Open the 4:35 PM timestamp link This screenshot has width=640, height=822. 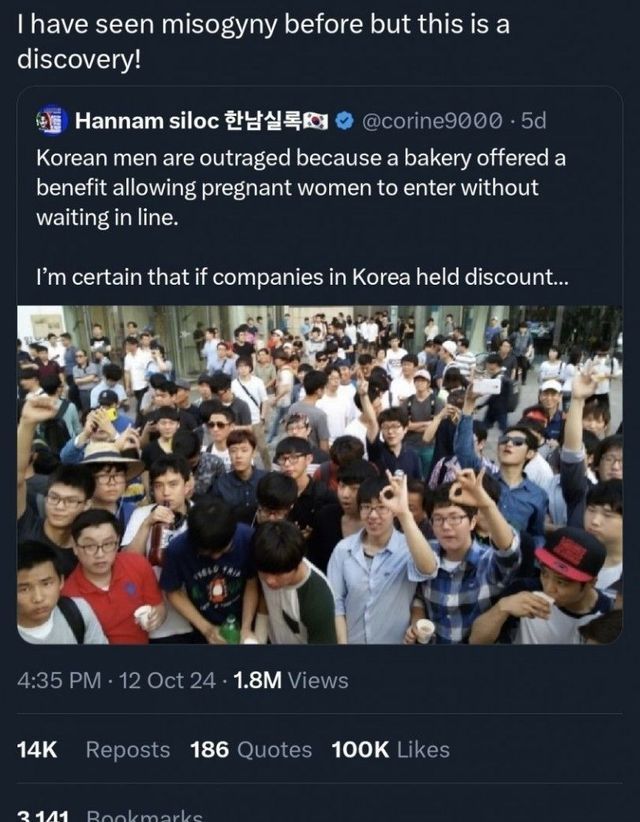(59, 681)
